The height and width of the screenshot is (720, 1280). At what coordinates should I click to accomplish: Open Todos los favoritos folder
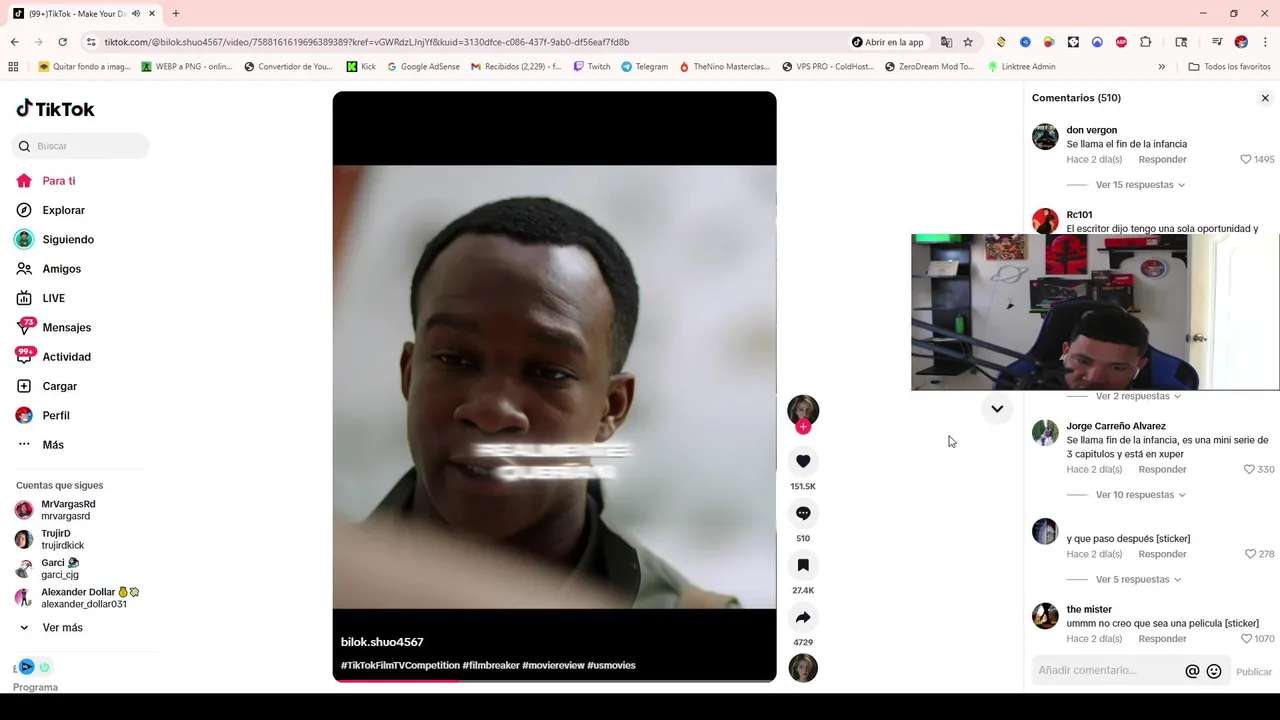[1229, 67]
